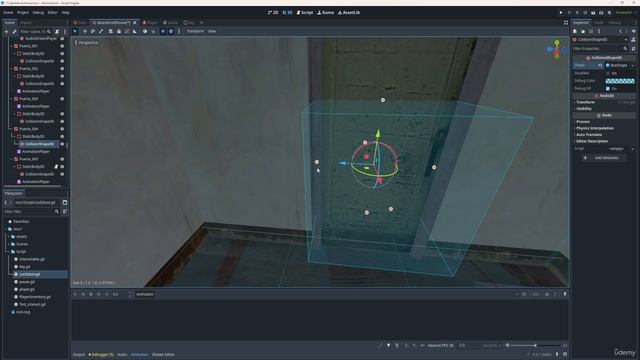Open the Perspective viewport menu button
This screenshot has width=640, height=360.
point(87,42)
